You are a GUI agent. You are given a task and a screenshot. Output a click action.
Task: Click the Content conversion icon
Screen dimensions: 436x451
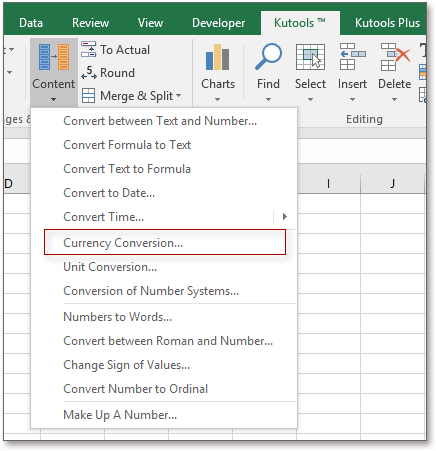(x=54, y=57)
